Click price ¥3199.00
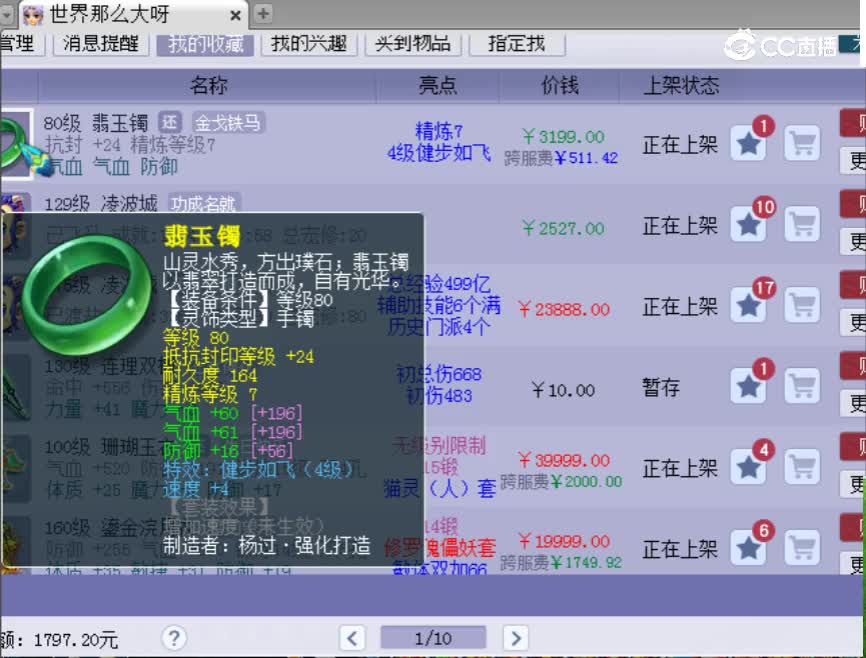 563,136
